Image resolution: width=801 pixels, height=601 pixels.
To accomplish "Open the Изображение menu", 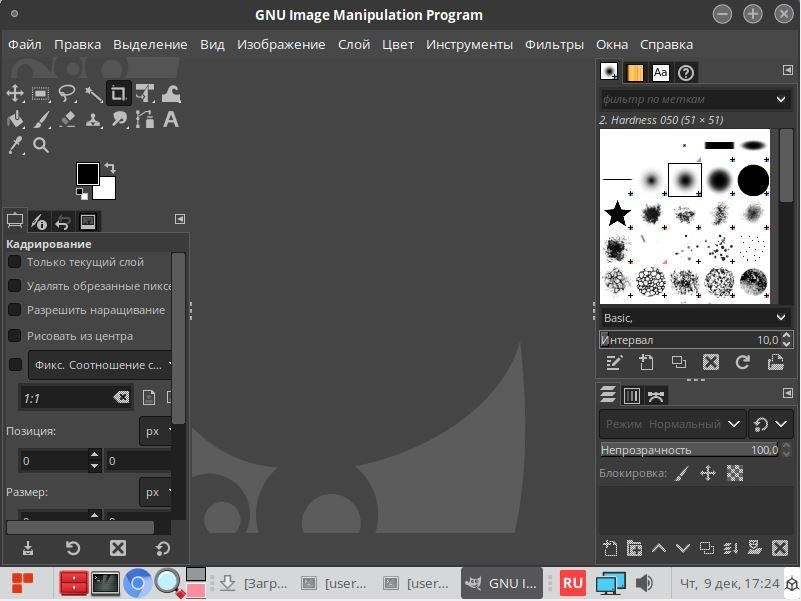I will 281,44.
